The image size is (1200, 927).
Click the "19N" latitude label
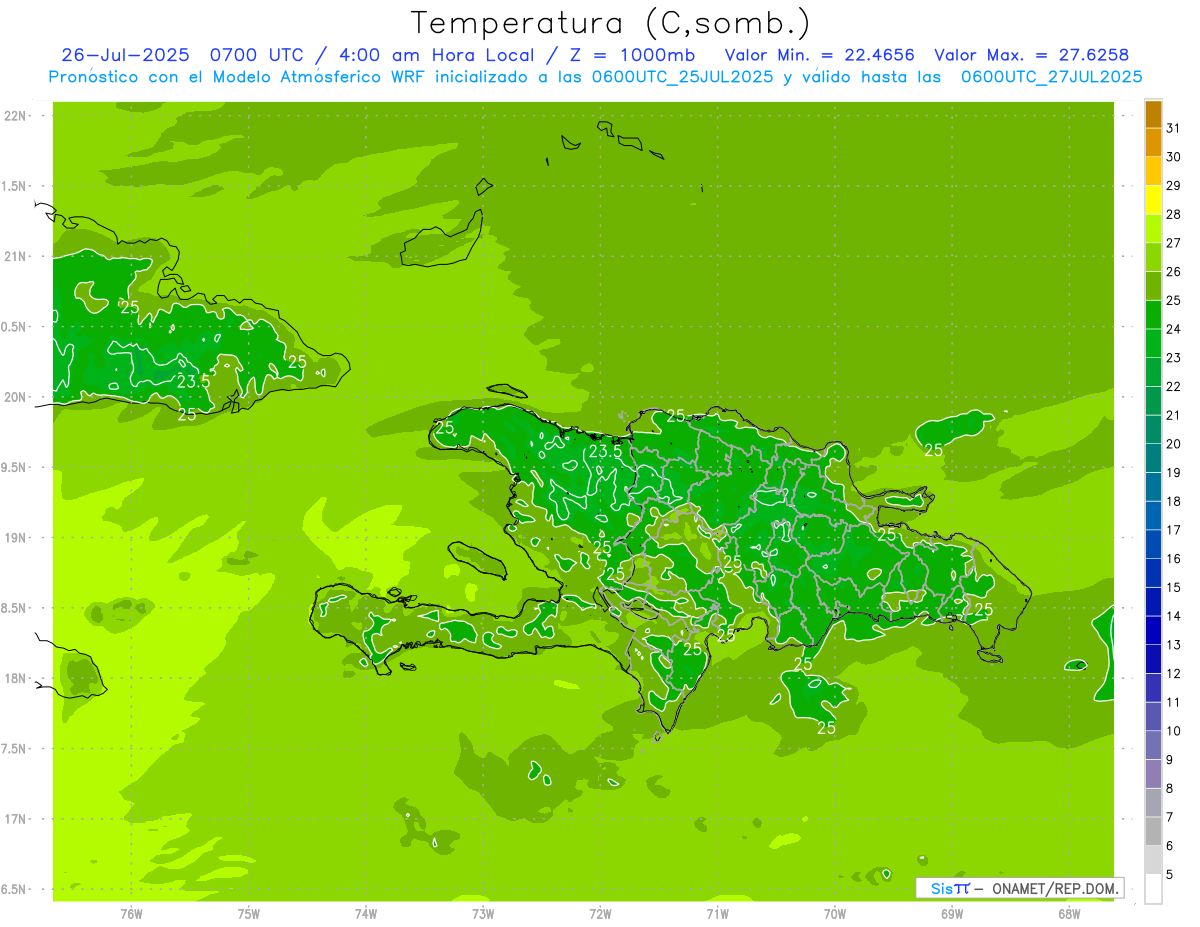[x=15, y=538]
